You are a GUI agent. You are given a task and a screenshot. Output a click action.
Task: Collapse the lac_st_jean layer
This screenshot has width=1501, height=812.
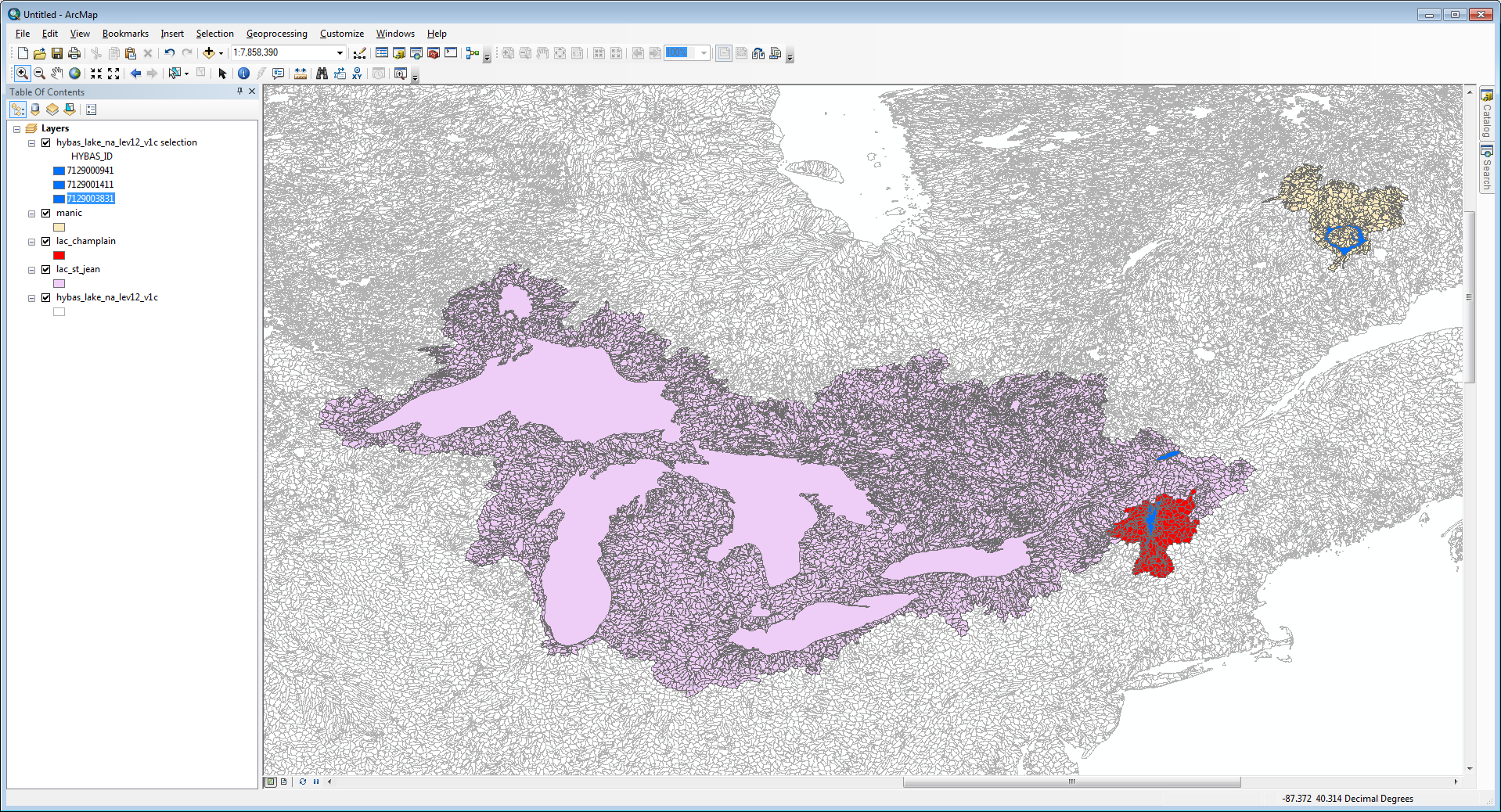click(x=31, y=269)
